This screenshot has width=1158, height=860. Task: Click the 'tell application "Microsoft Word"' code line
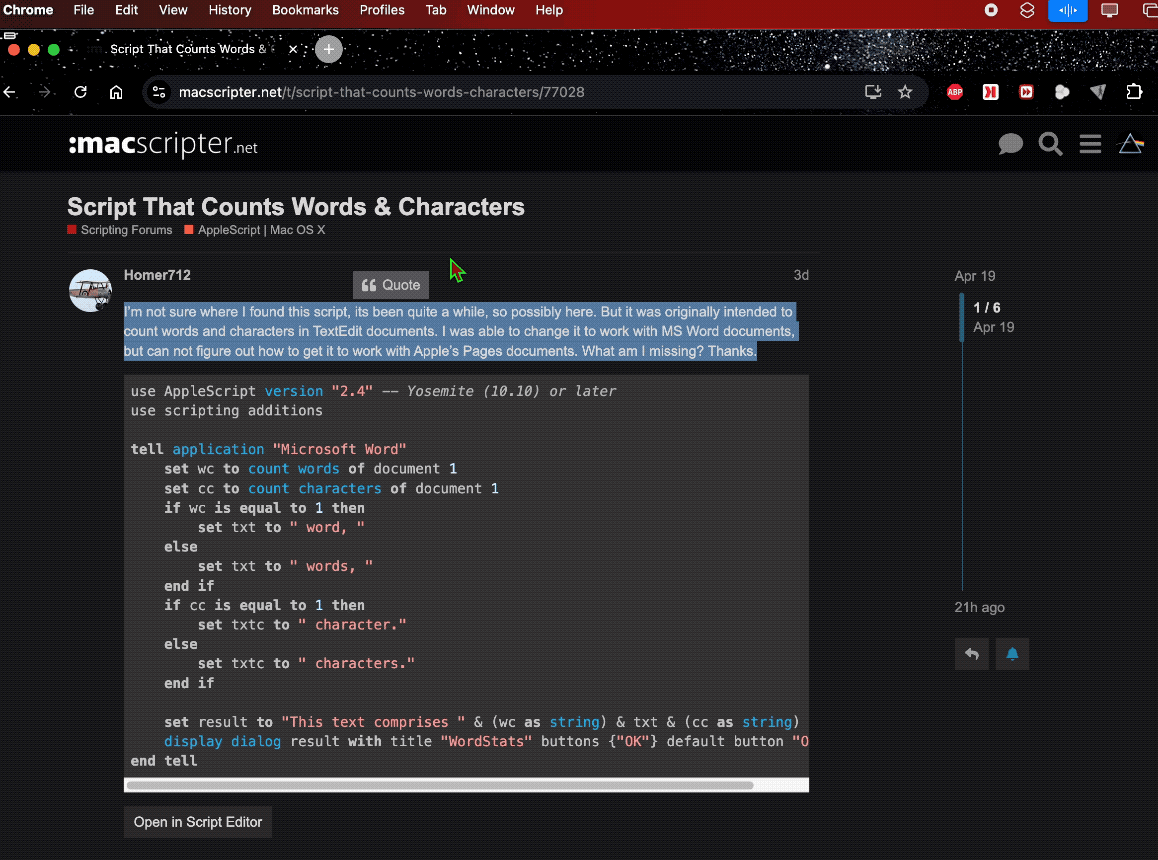[x=269, y=449]
